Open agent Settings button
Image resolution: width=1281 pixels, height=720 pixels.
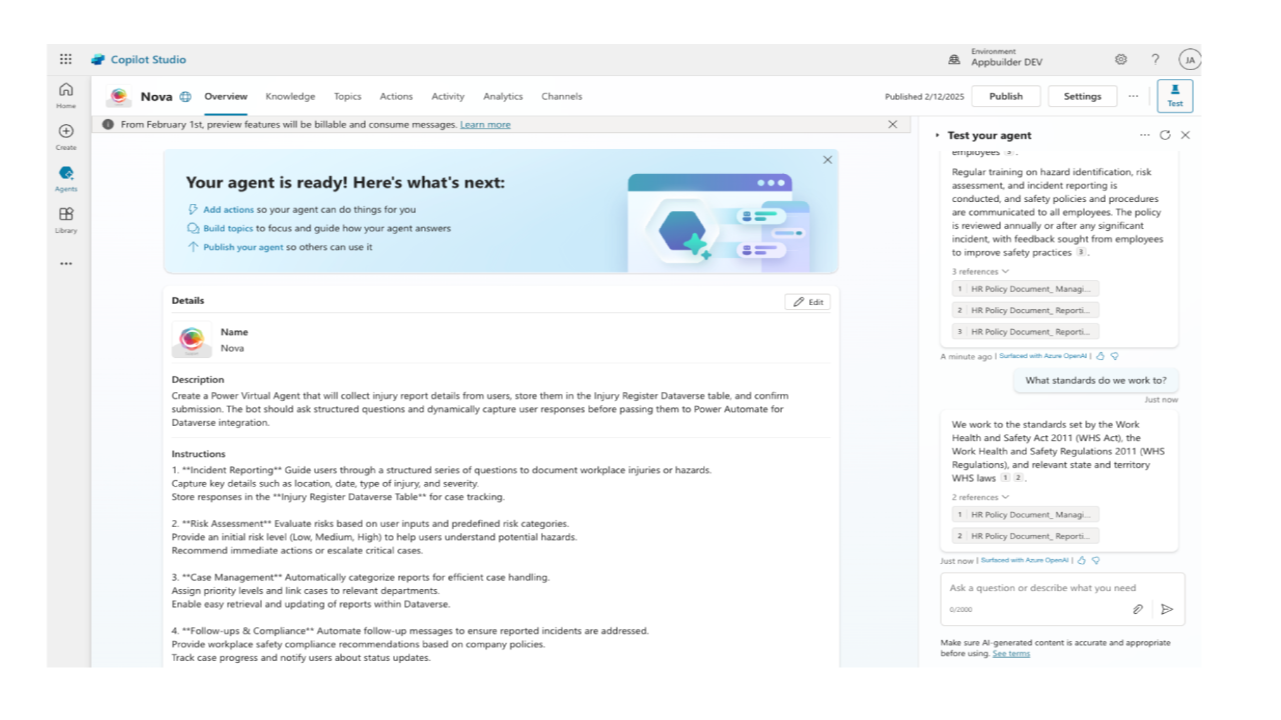click(1083, 96)
